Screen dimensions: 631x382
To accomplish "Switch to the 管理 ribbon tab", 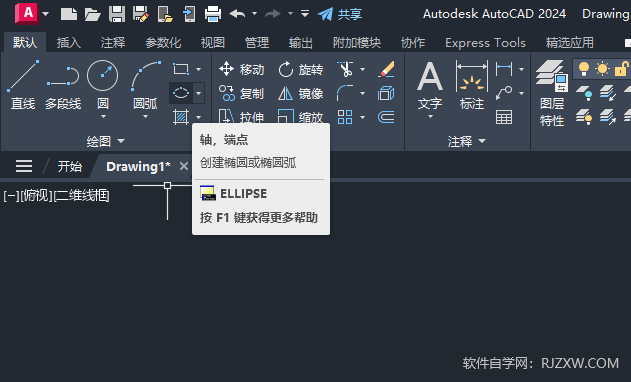I will point(257,42).
